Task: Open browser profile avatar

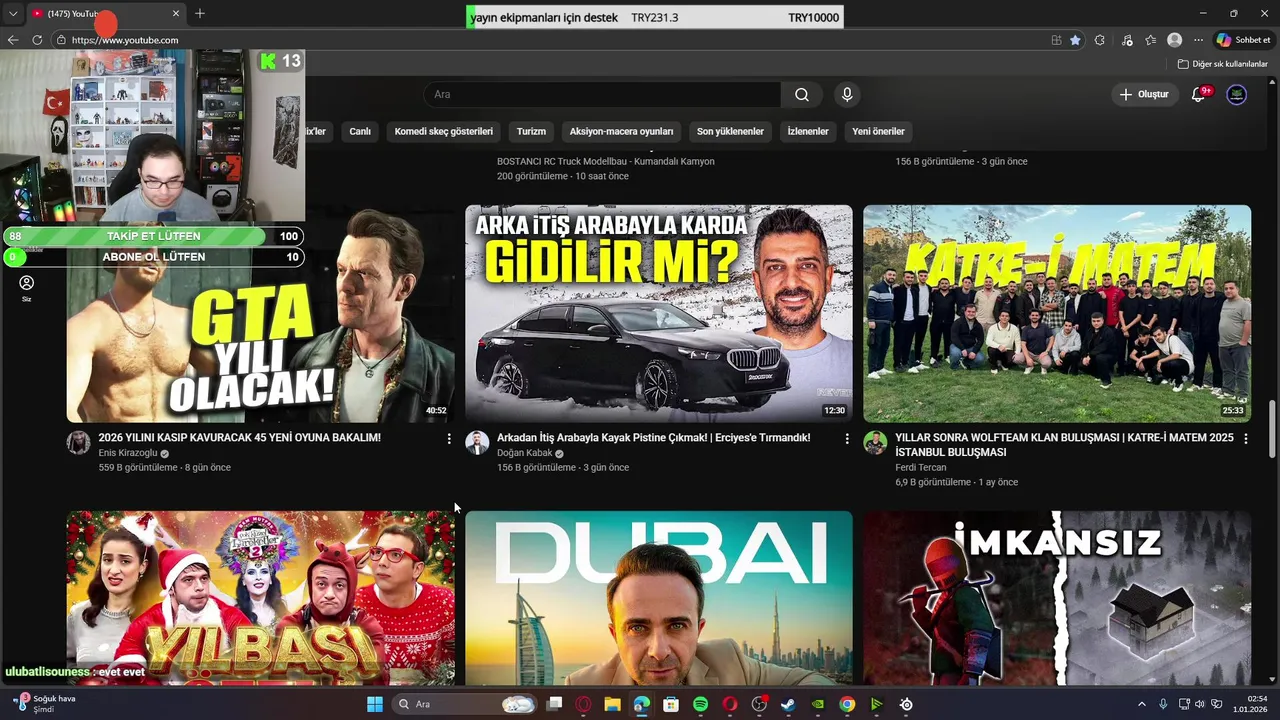Action: point(1175,40)
